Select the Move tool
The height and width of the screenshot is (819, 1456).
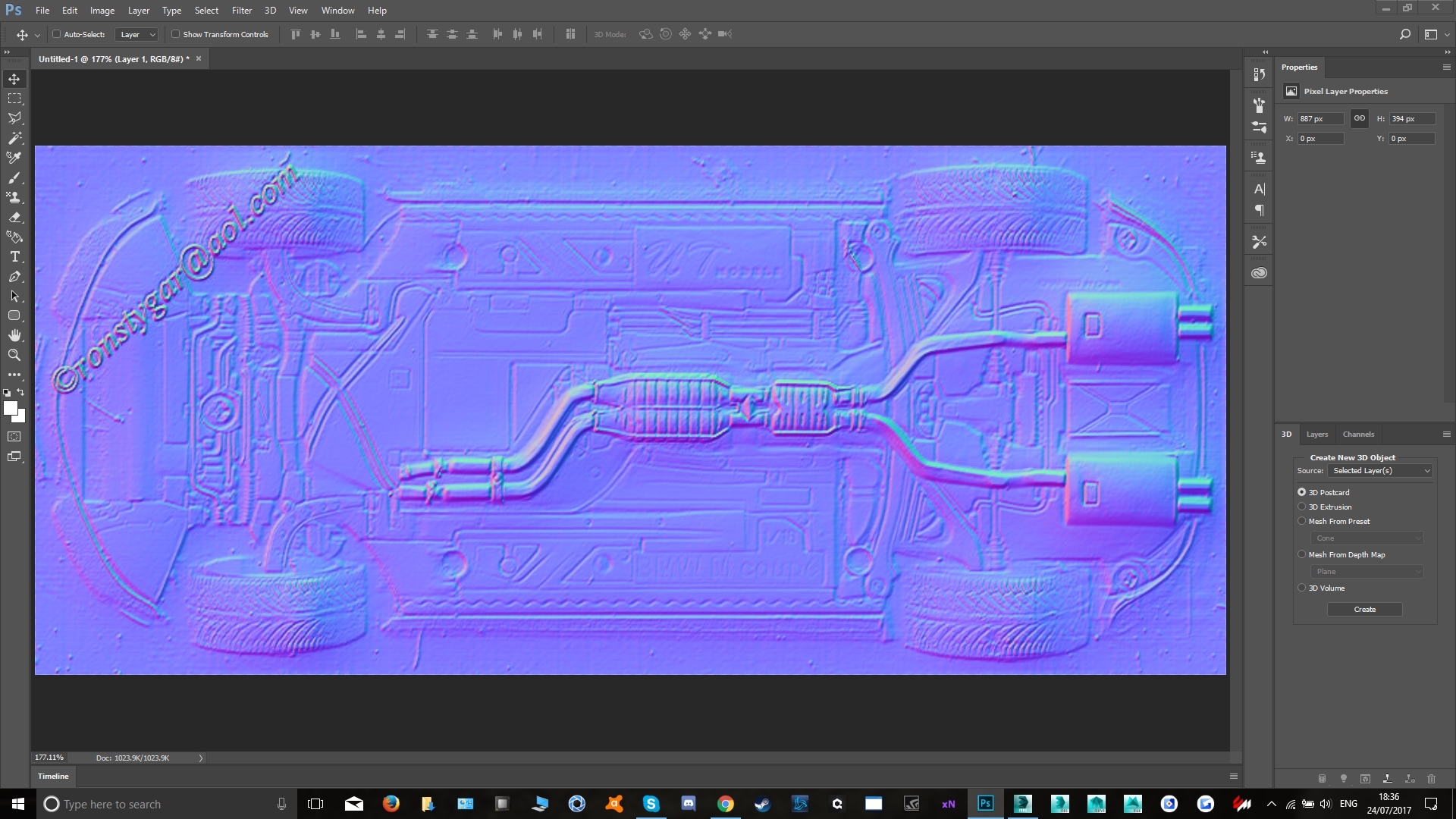pyautogui.click(x=14, y=79)
